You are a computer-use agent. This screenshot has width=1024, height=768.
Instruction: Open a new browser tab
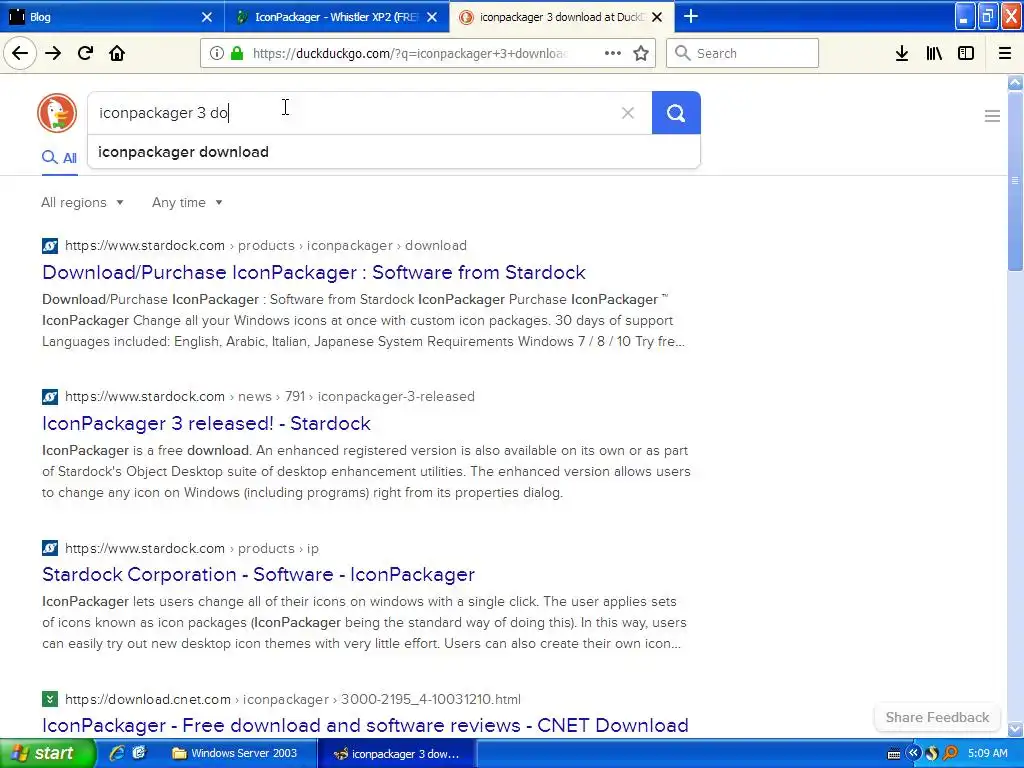pos(690,17)
